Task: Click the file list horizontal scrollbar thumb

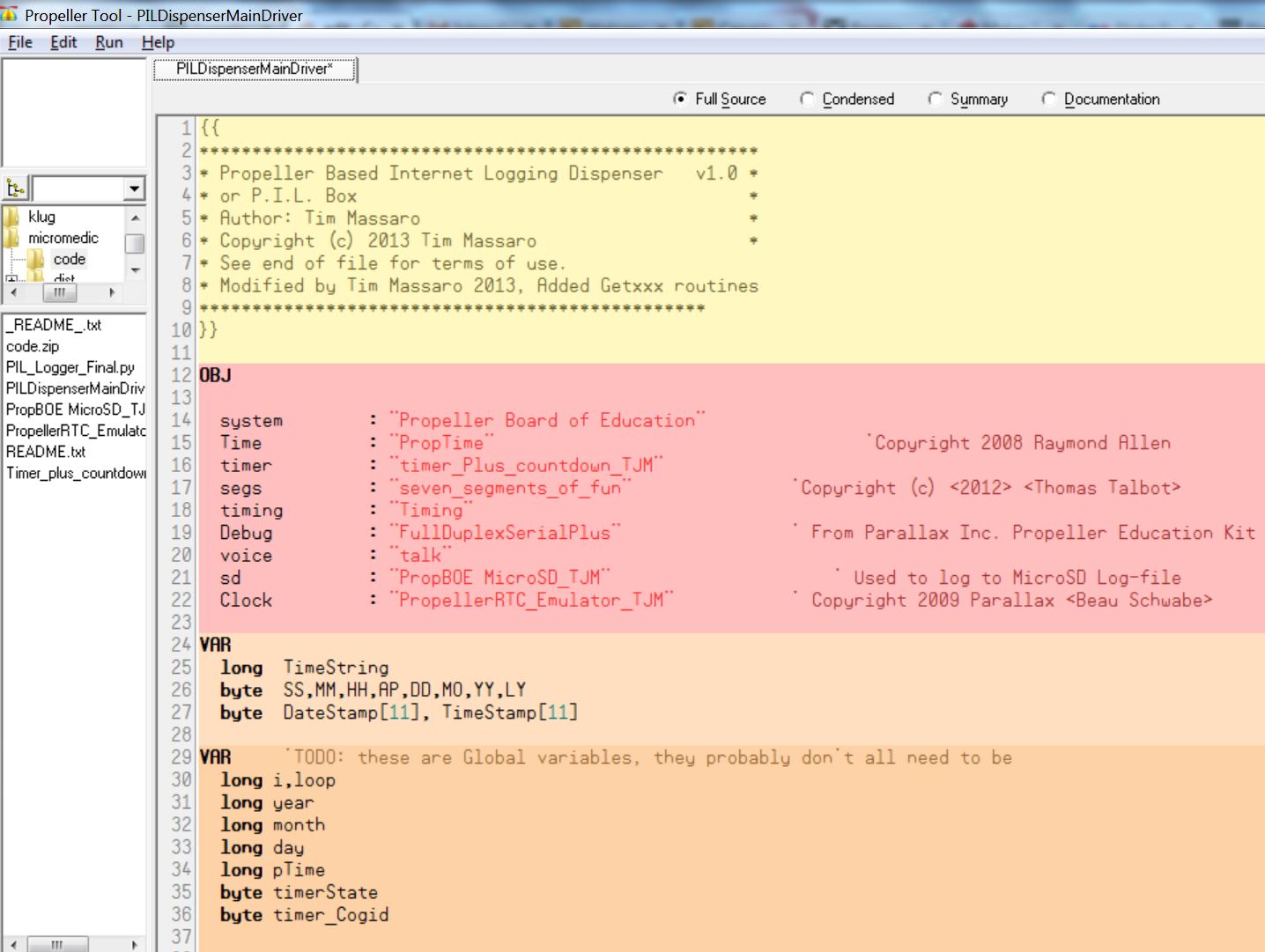Action: [x=57, y=944]
